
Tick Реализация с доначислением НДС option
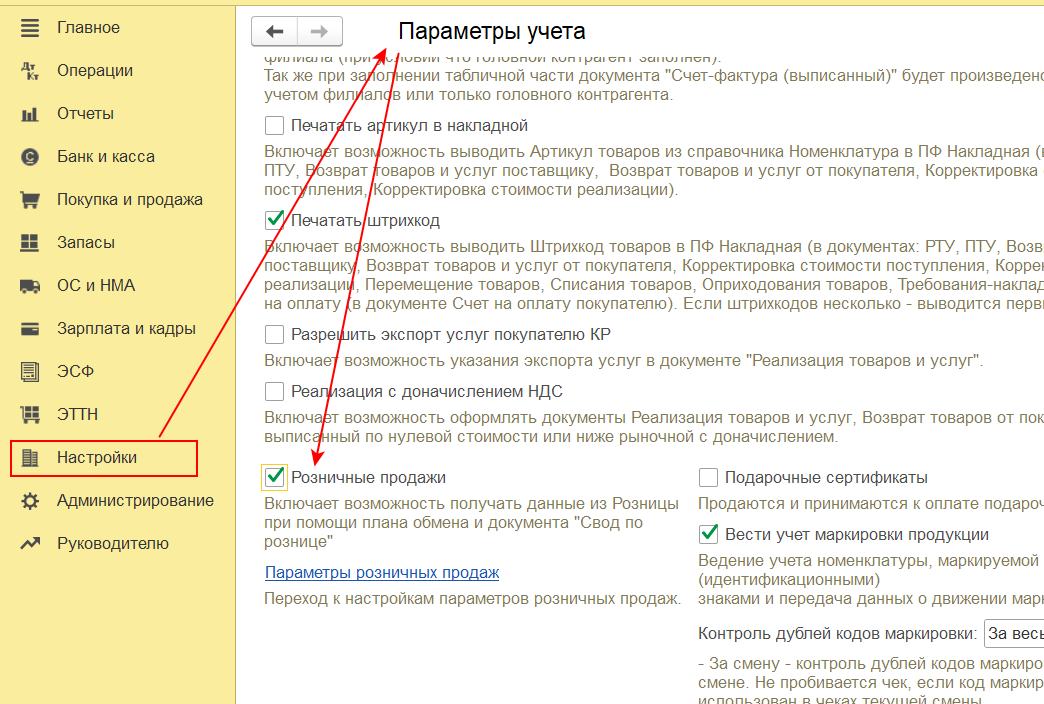274,392
